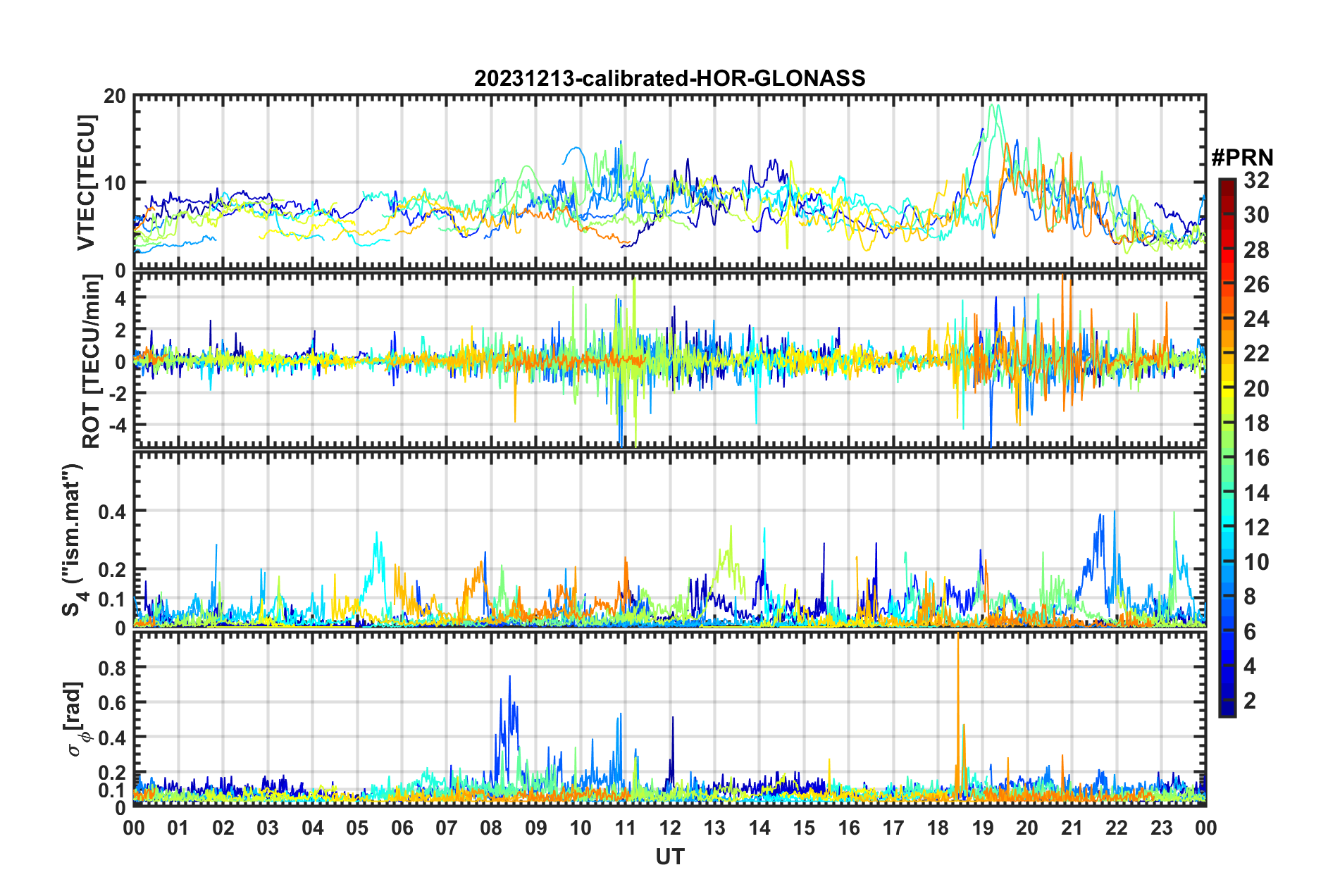Click the blue sigma phi peak near 08:30 UT
This screenshot has width=1340, height=896.
pyautogui.click(x=509, y=726)
